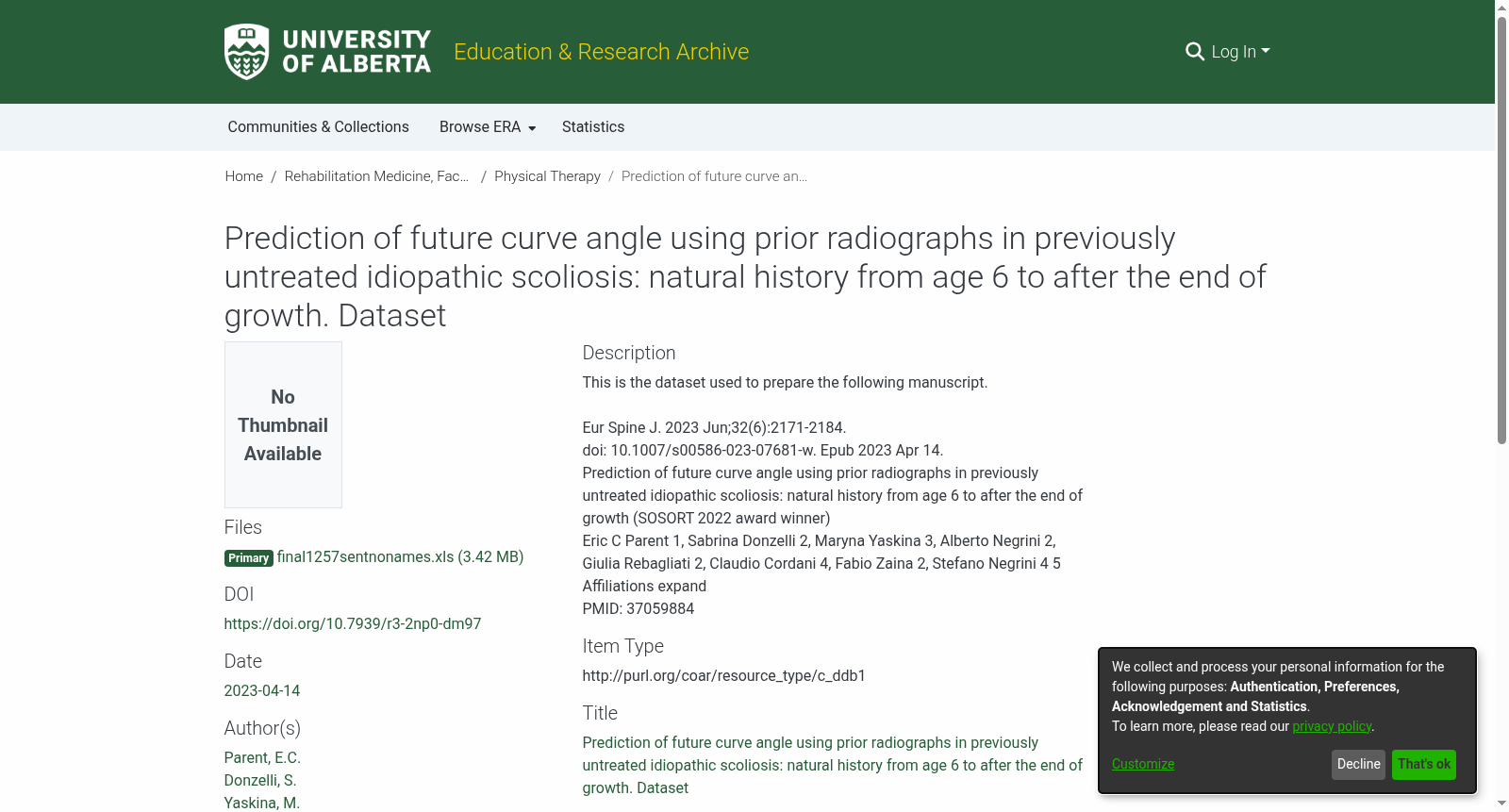Screen dimensions: 1509x812
Task: Click the date 2023-04-14 link
Action: 262,691
